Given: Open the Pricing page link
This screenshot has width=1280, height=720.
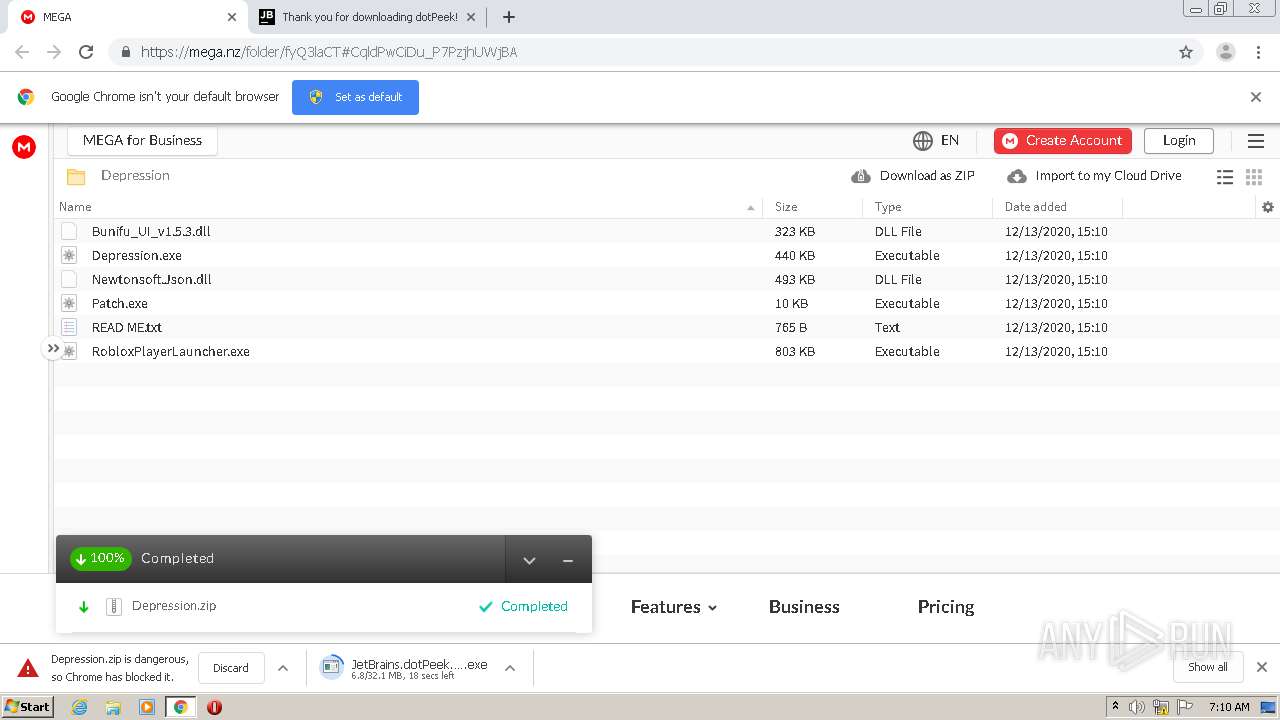Looking at the screenshot, I should [x=946, y=607].
